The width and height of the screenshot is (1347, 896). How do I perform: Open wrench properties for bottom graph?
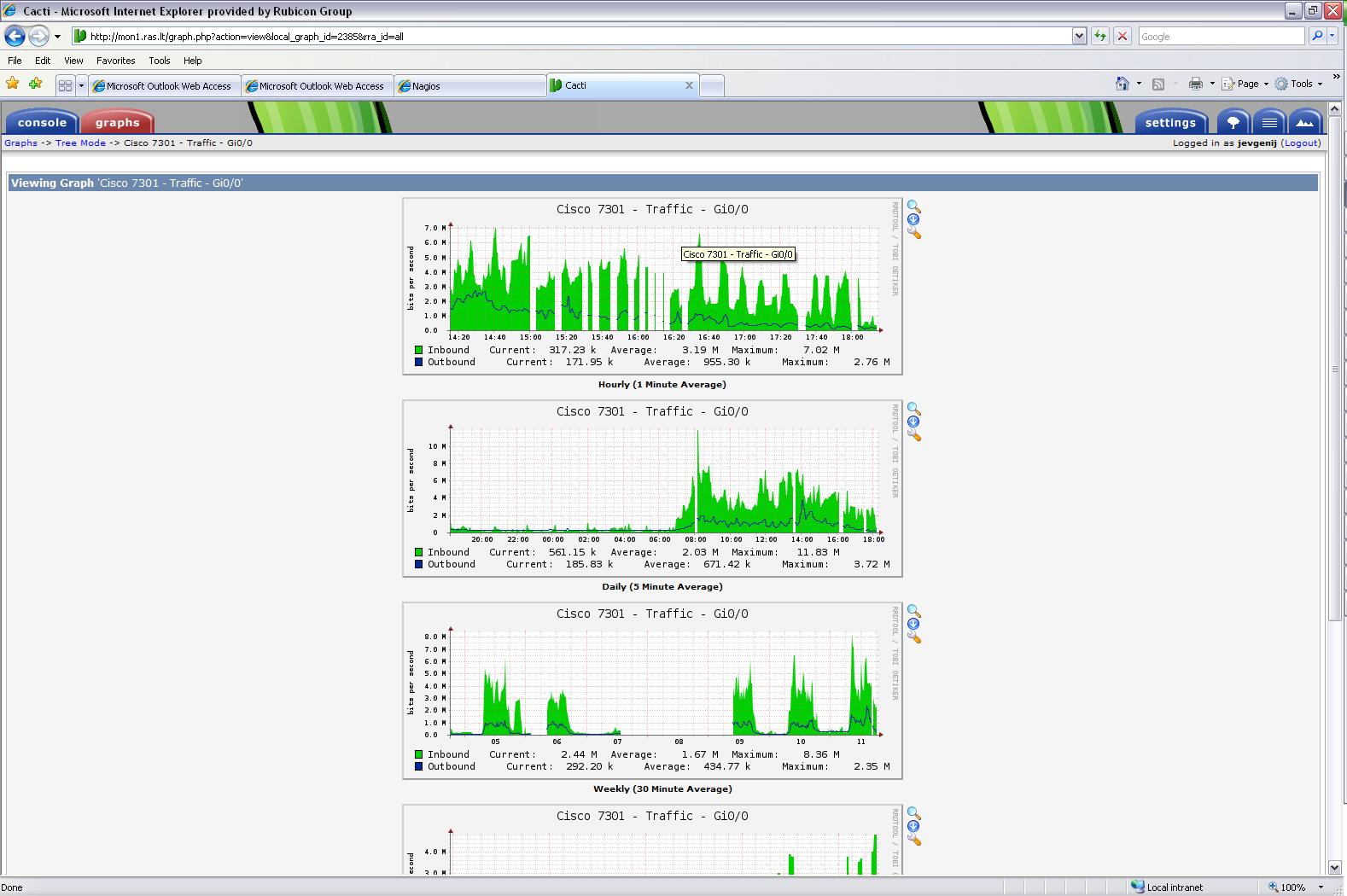(914, 839)
